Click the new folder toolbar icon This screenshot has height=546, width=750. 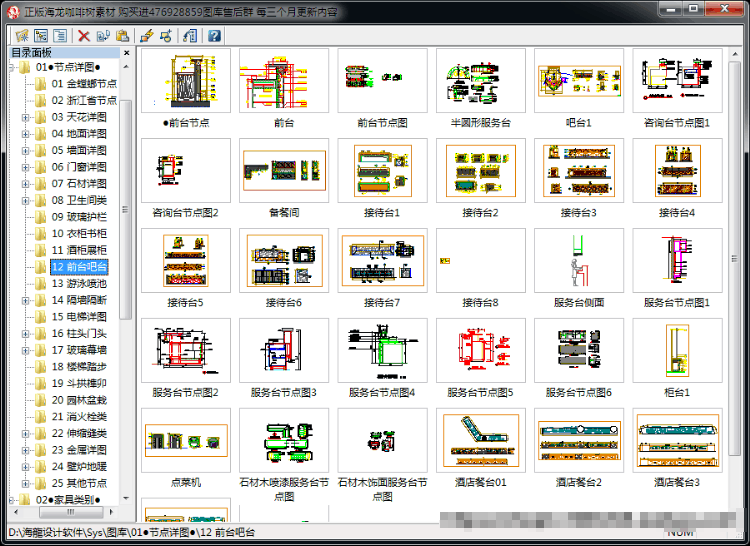(21, 35)
